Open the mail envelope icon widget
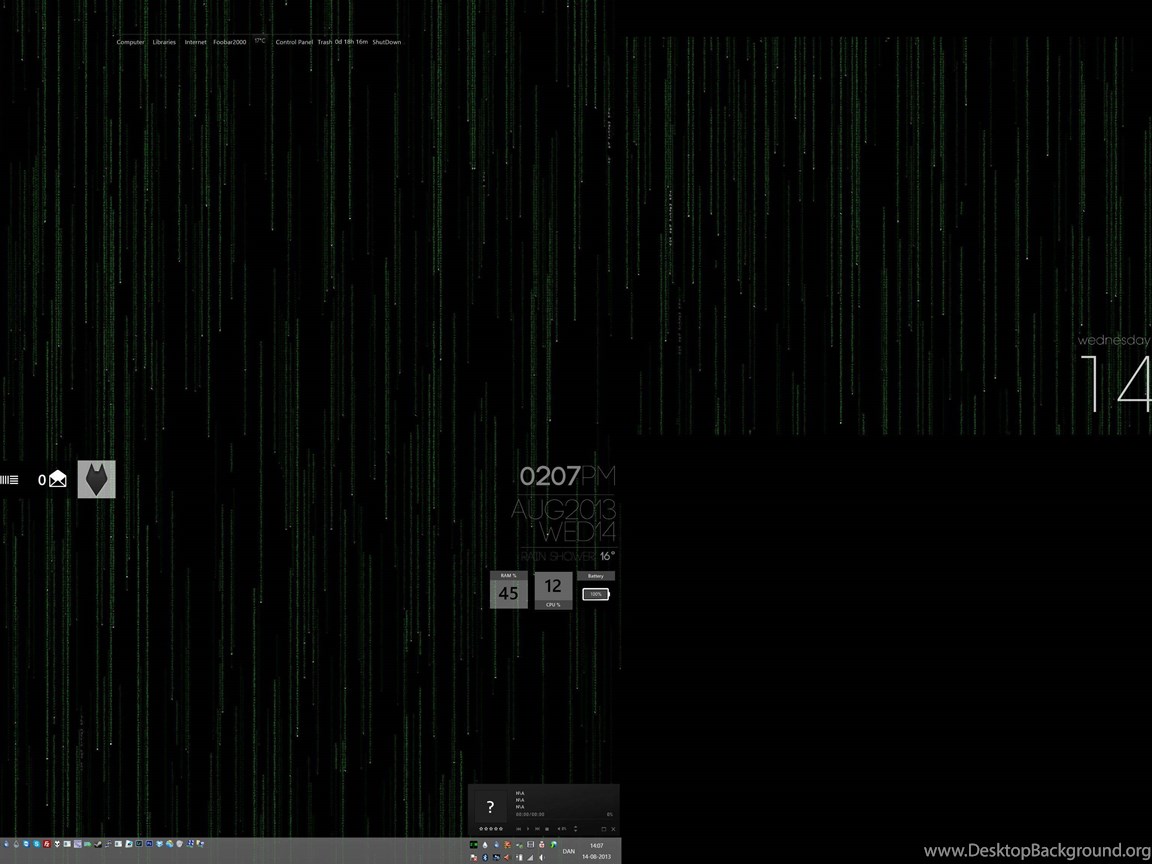1152x864 pixels. (x=57, y=480)
